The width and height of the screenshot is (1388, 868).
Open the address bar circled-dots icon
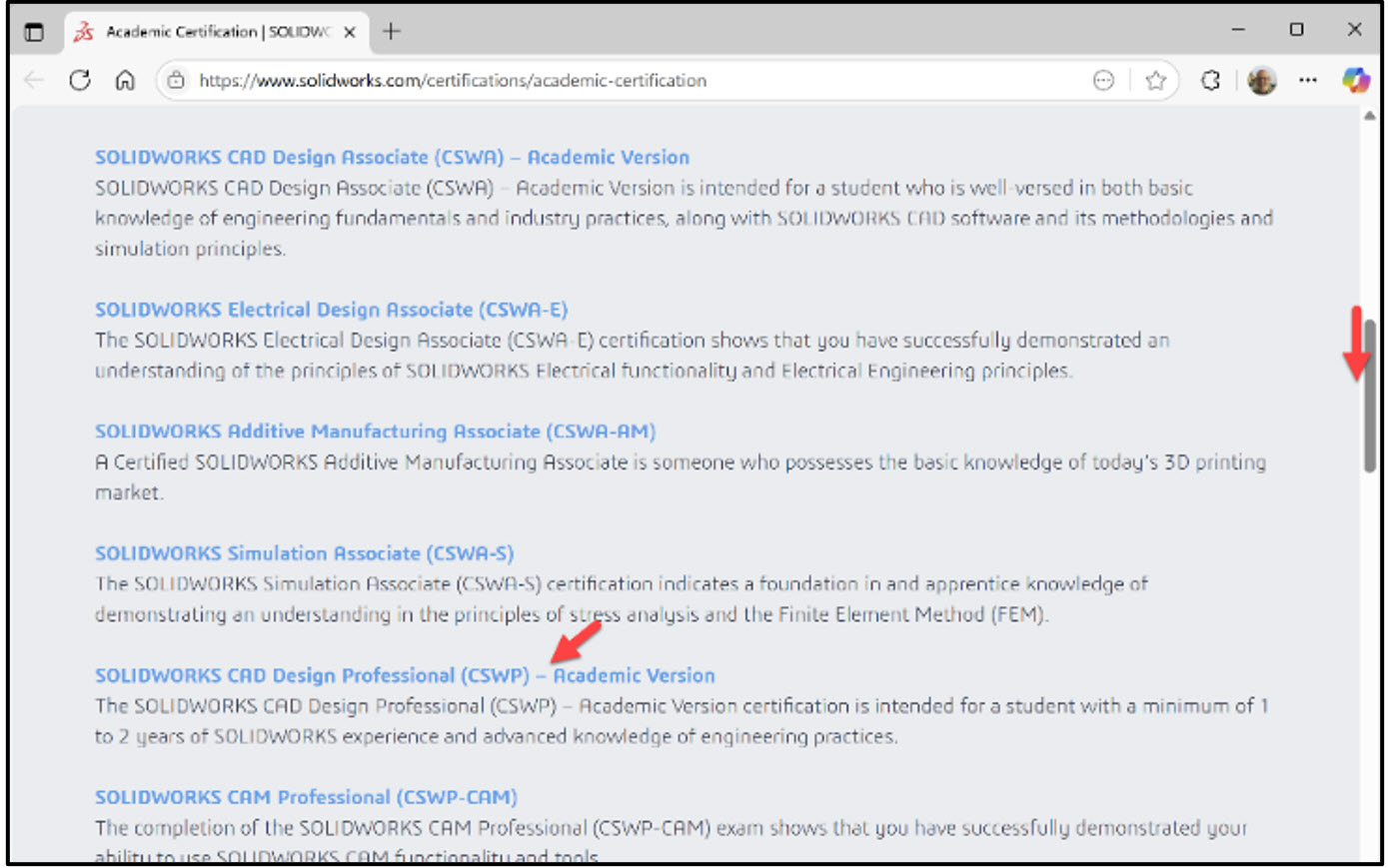pos(1103,80)
